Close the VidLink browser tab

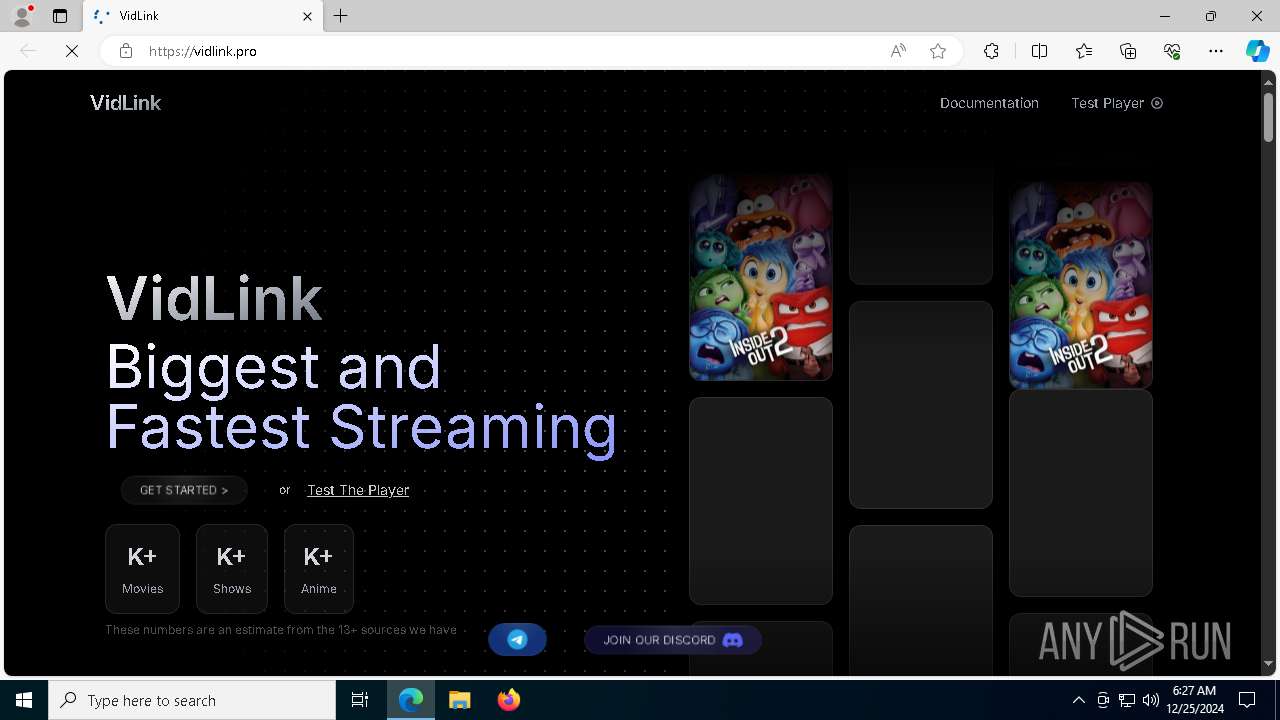(x=307, y=16)
